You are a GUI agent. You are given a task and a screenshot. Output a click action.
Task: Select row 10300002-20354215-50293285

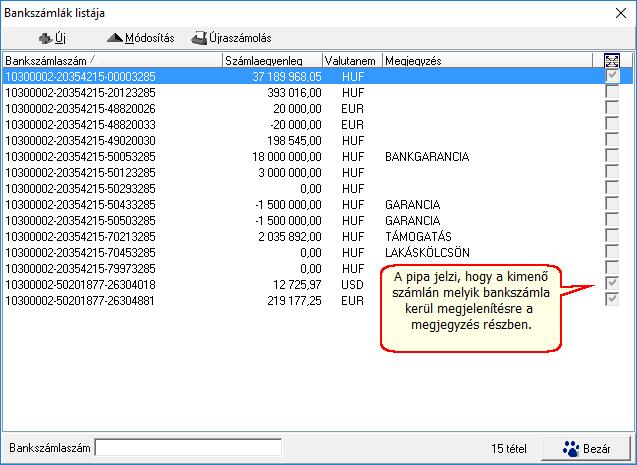[x=318, y=188]
